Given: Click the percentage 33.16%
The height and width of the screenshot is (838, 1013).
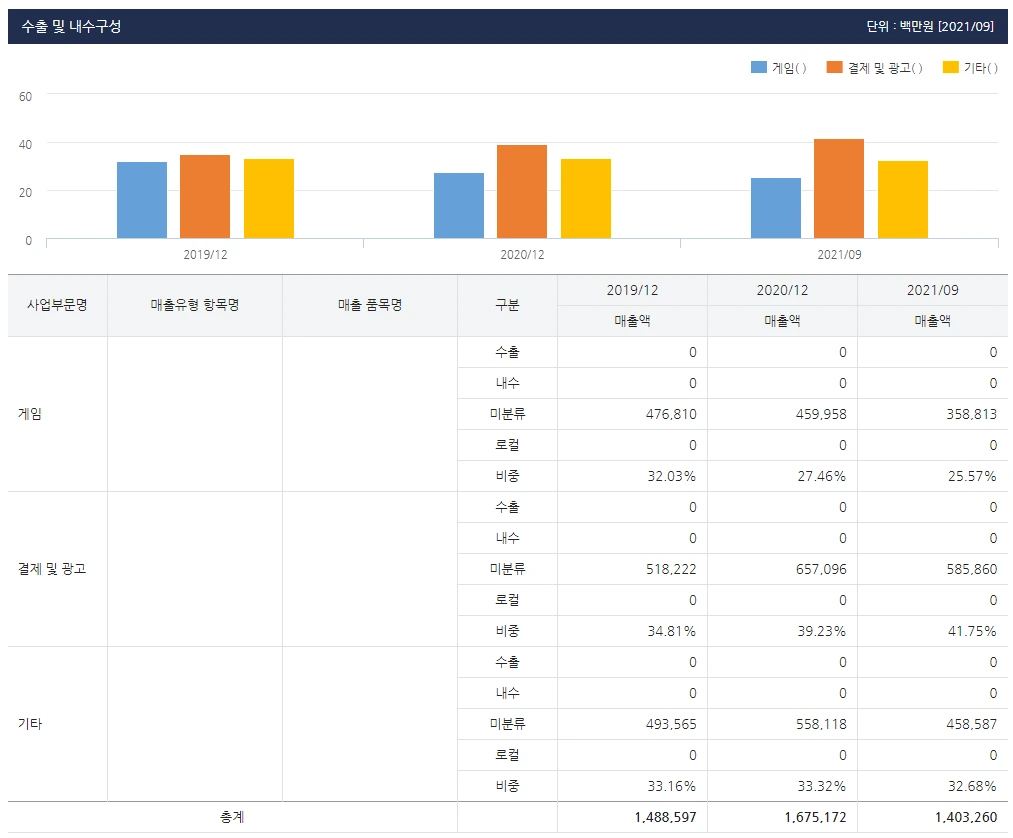Looking at the screenshot, I should pos(672,786).
